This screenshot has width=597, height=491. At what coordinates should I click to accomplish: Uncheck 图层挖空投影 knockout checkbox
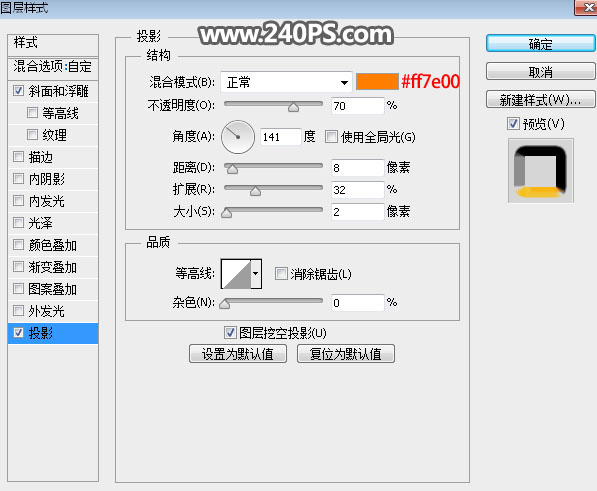[x=230, y=333]
